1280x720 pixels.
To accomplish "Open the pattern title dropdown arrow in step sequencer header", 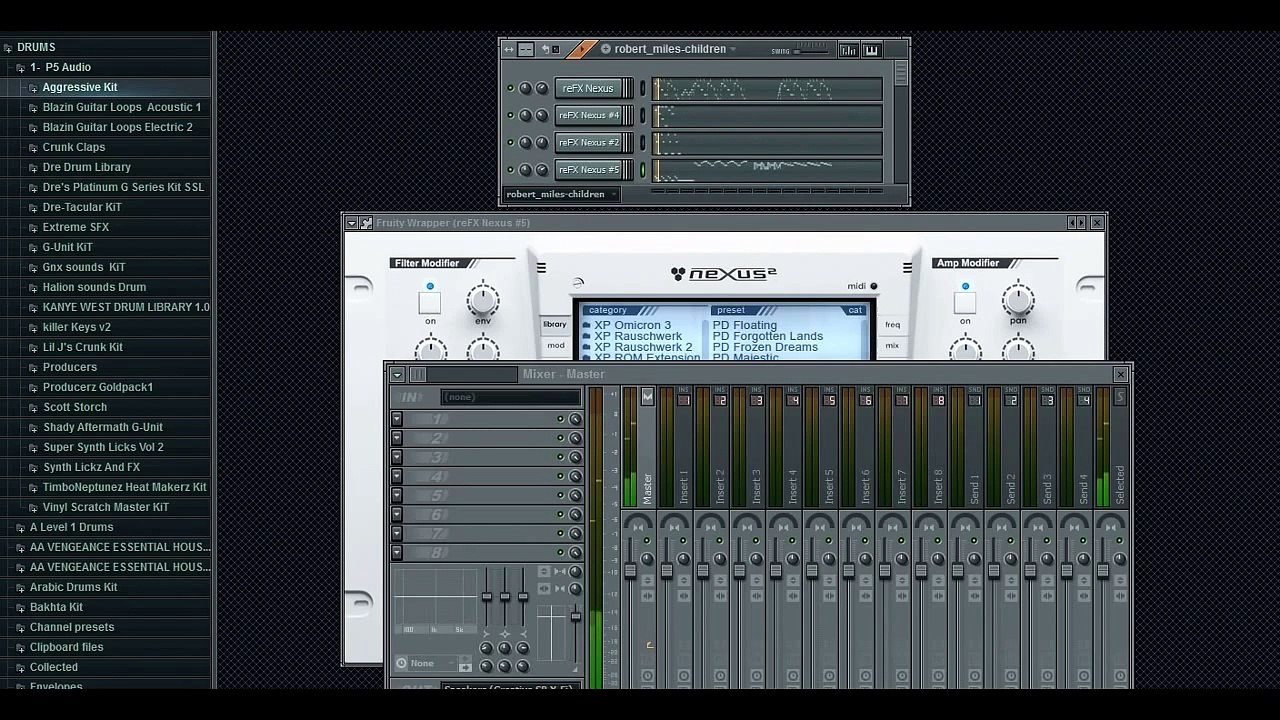I will 733,49.
